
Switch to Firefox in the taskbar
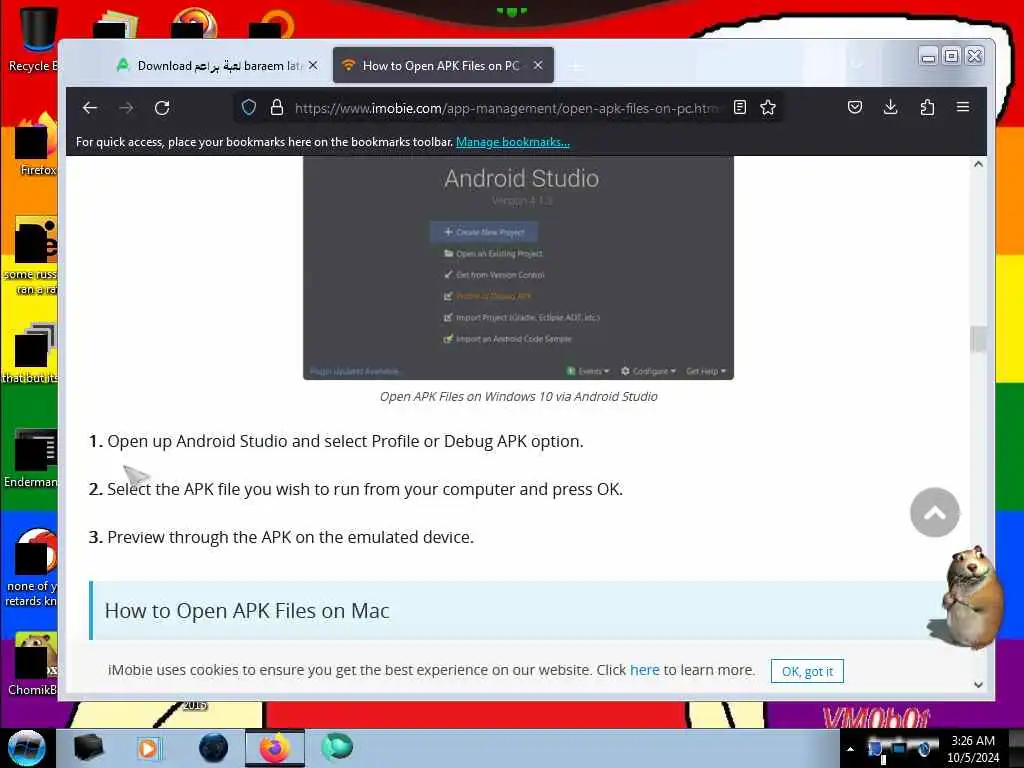[275, 748]
